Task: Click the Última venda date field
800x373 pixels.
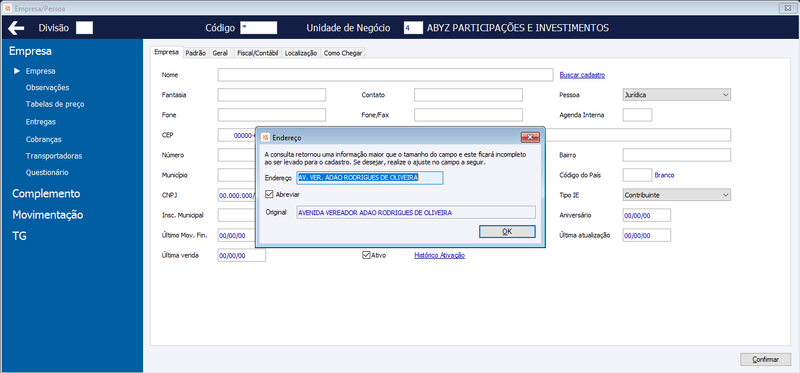Action: click(242, 255)
